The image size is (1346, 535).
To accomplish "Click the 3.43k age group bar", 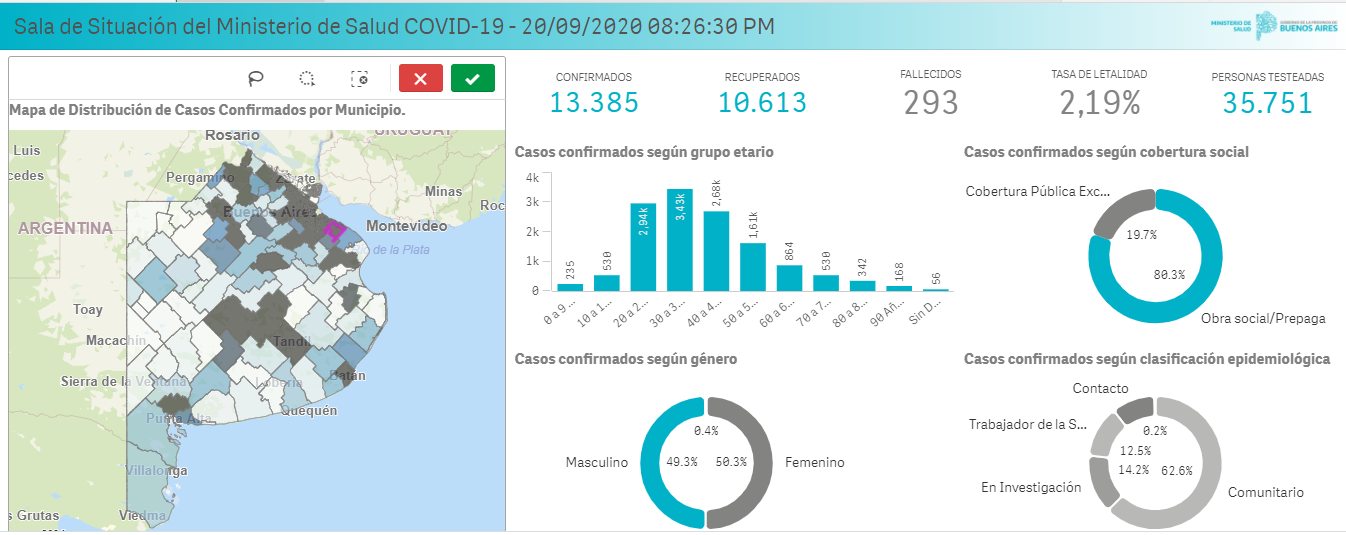I will point(679,240).
